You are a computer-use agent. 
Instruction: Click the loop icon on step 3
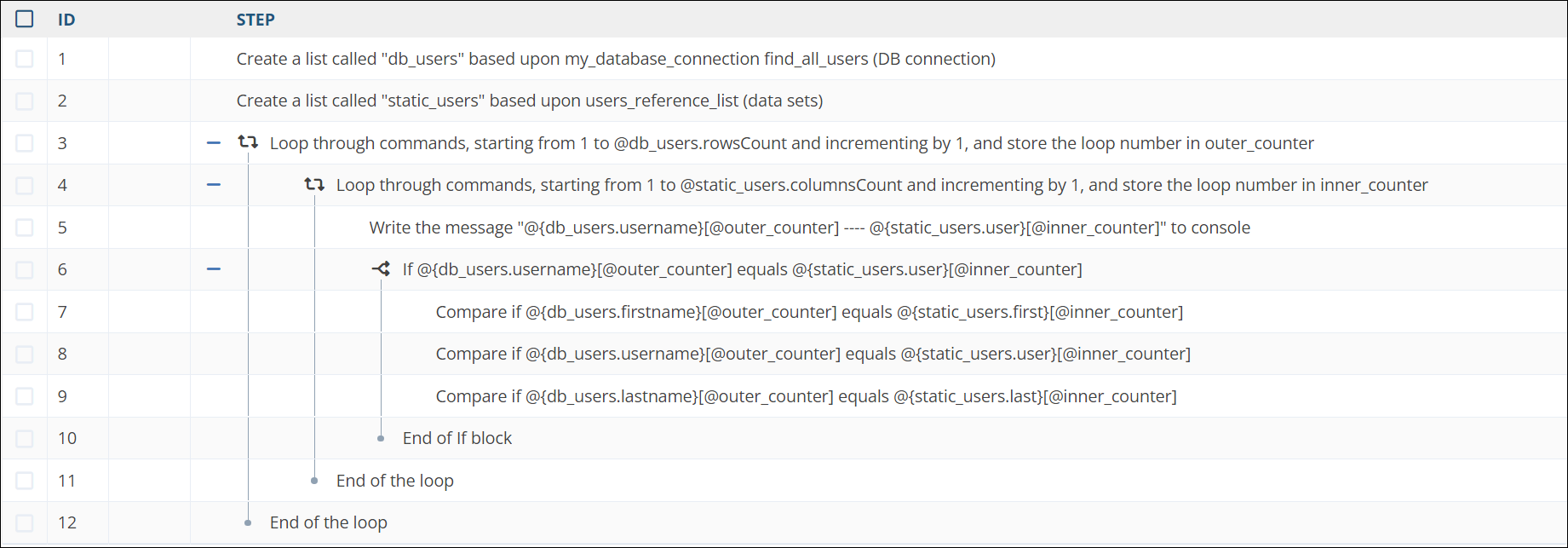click(248, 143)
